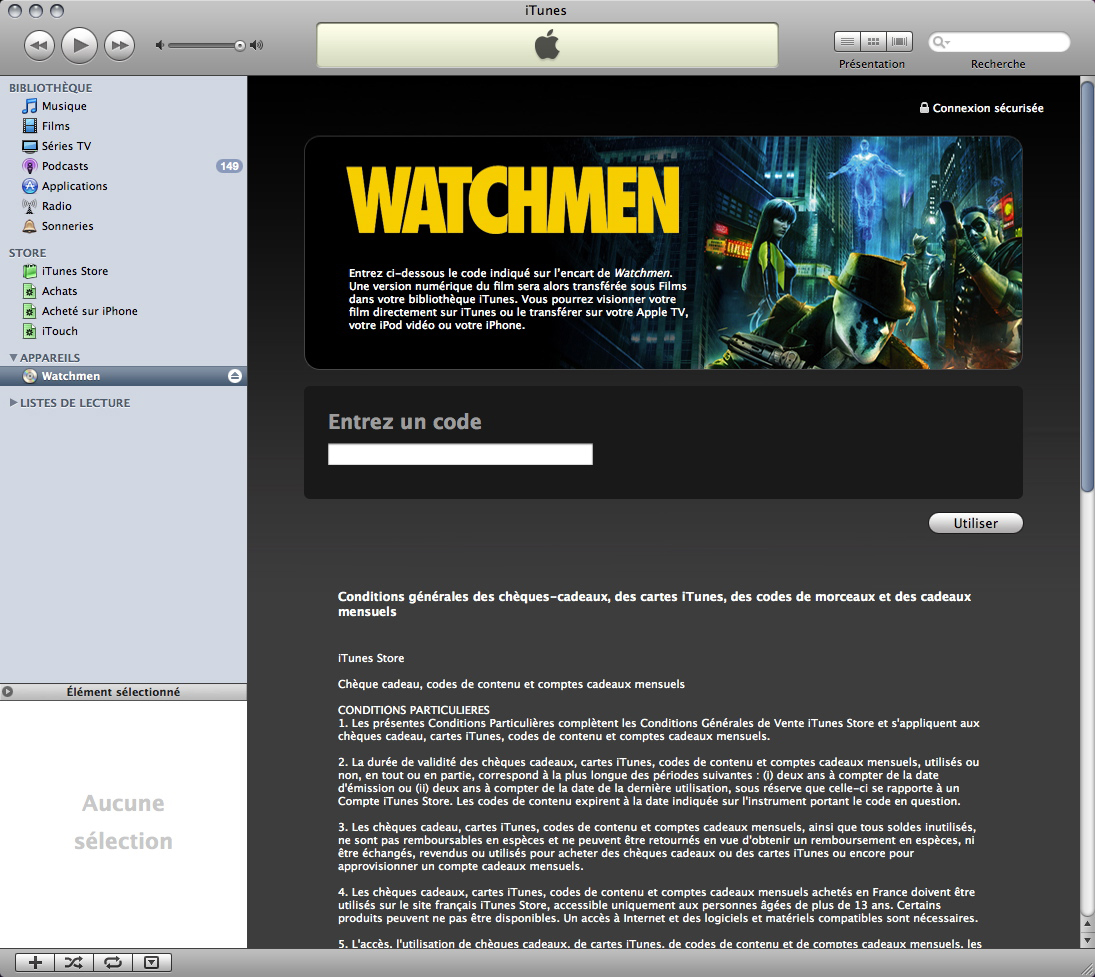1095x977 pixels.
Task: Click the Élément sélectionné header
Action: 123,692
